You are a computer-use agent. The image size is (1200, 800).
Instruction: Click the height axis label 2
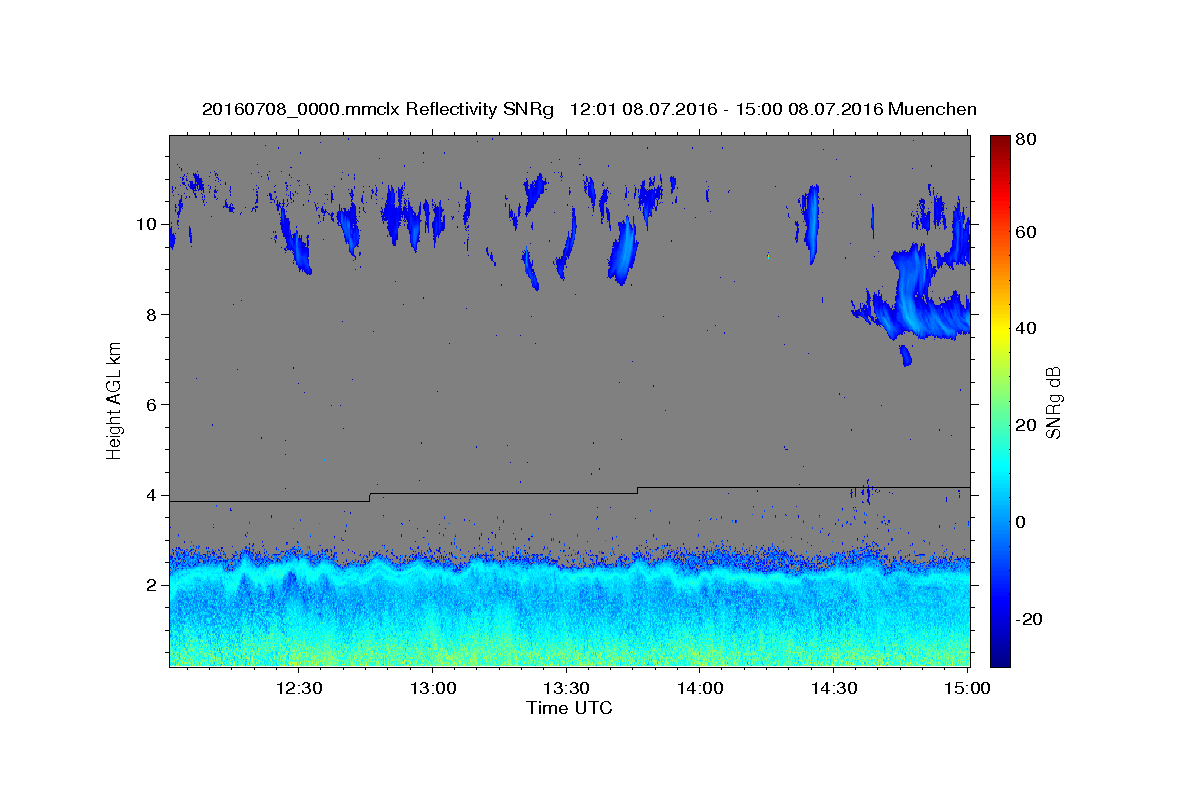coord(153,585)
